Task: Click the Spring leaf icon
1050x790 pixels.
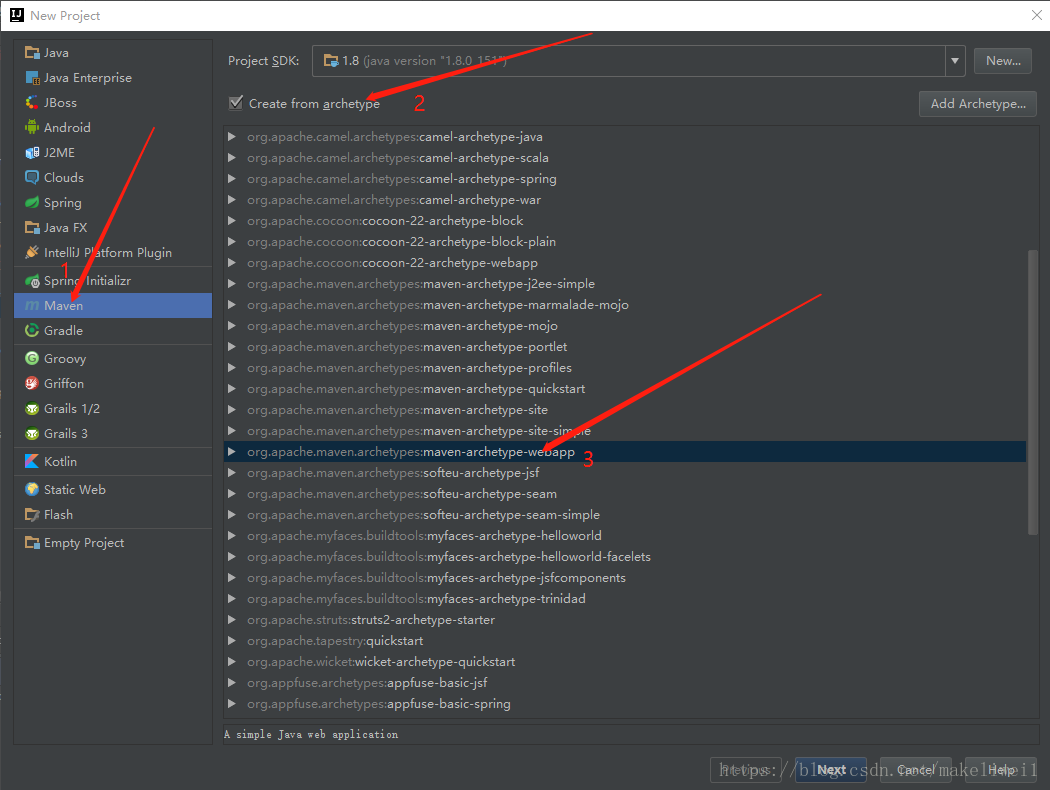Action: (31, 202)
